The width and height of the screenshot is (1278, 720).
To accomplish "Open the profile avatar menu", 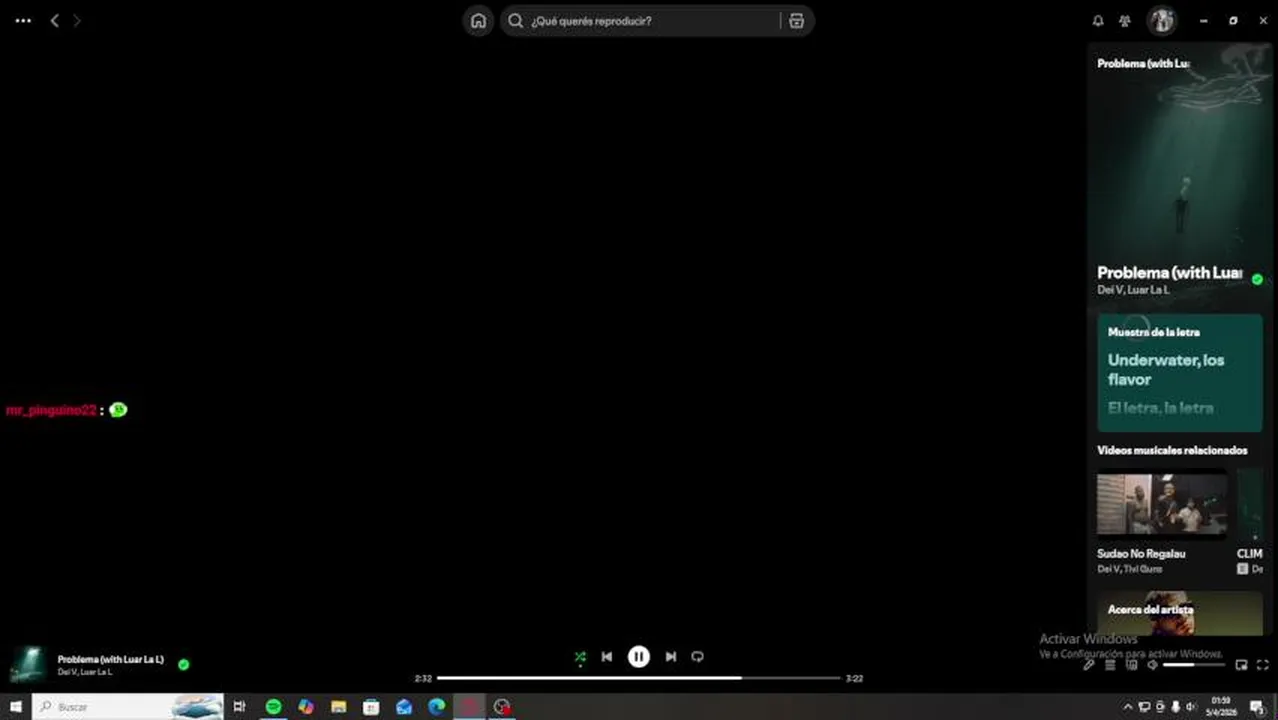I will point(1161,20).
